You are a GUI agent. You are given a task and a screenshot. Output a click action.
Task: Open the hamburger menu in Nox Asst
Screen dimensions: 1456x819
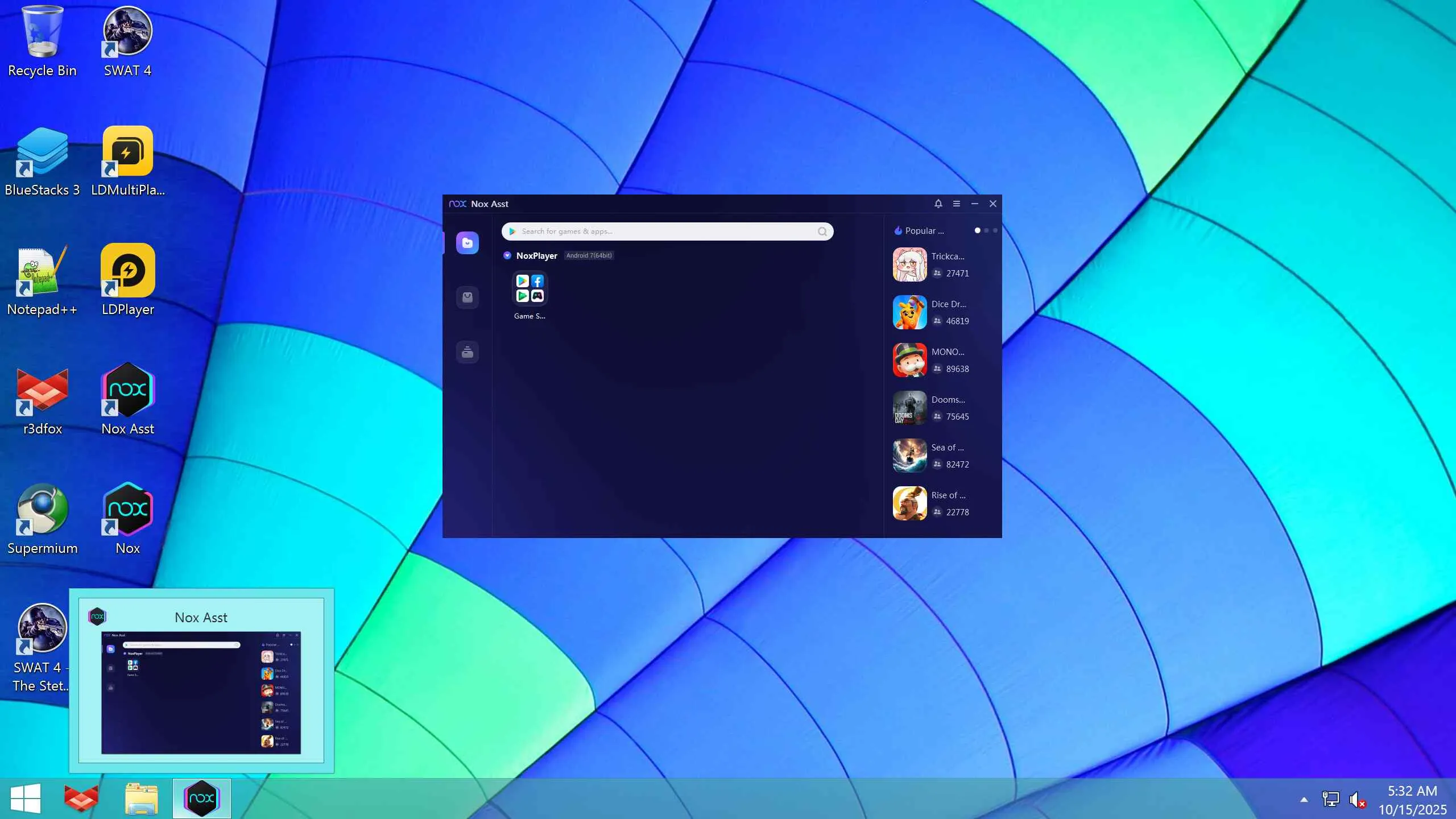point(957,204)
